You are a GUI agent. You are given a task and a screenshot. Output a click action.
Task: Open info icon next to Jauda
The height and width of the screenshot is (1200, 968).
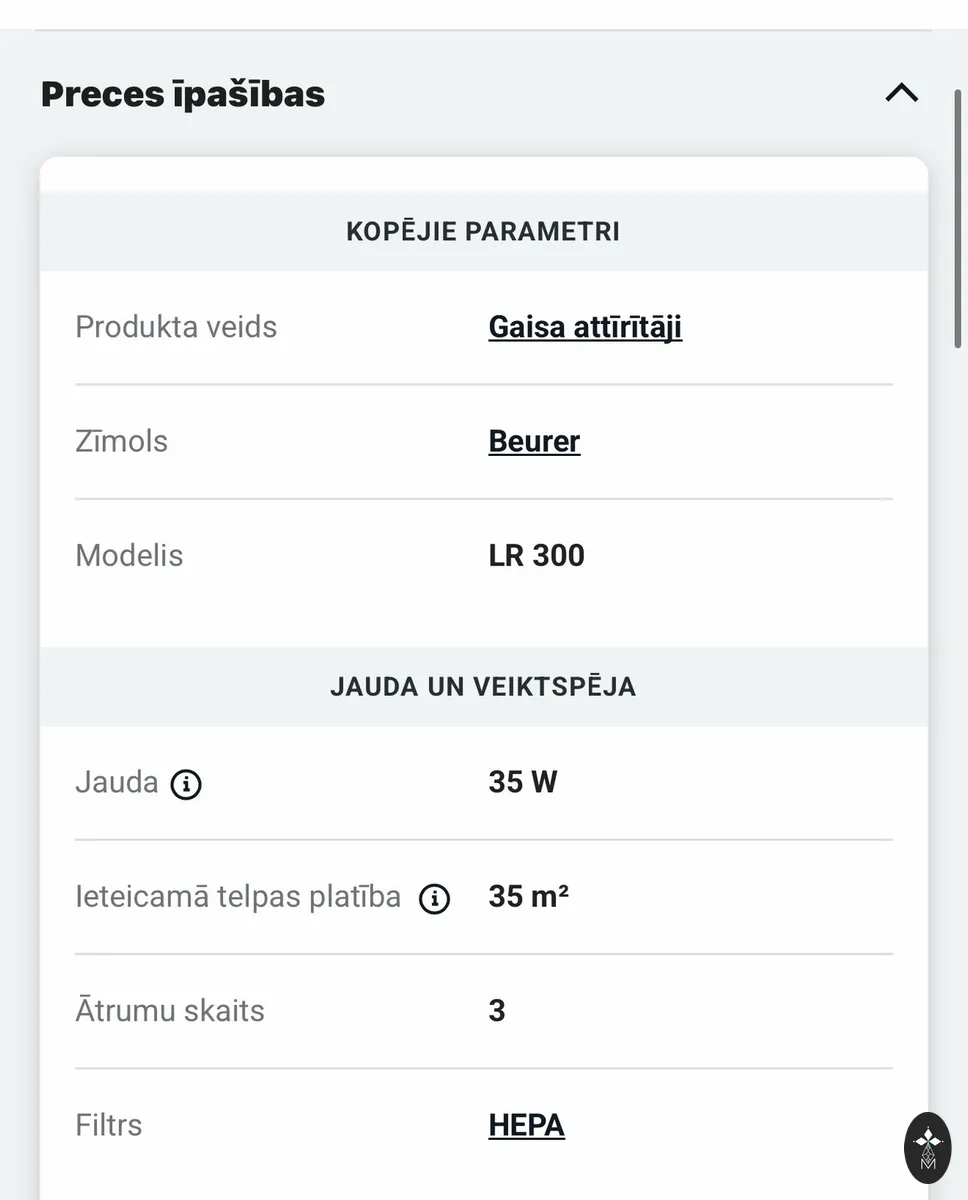tap(186, 785)
